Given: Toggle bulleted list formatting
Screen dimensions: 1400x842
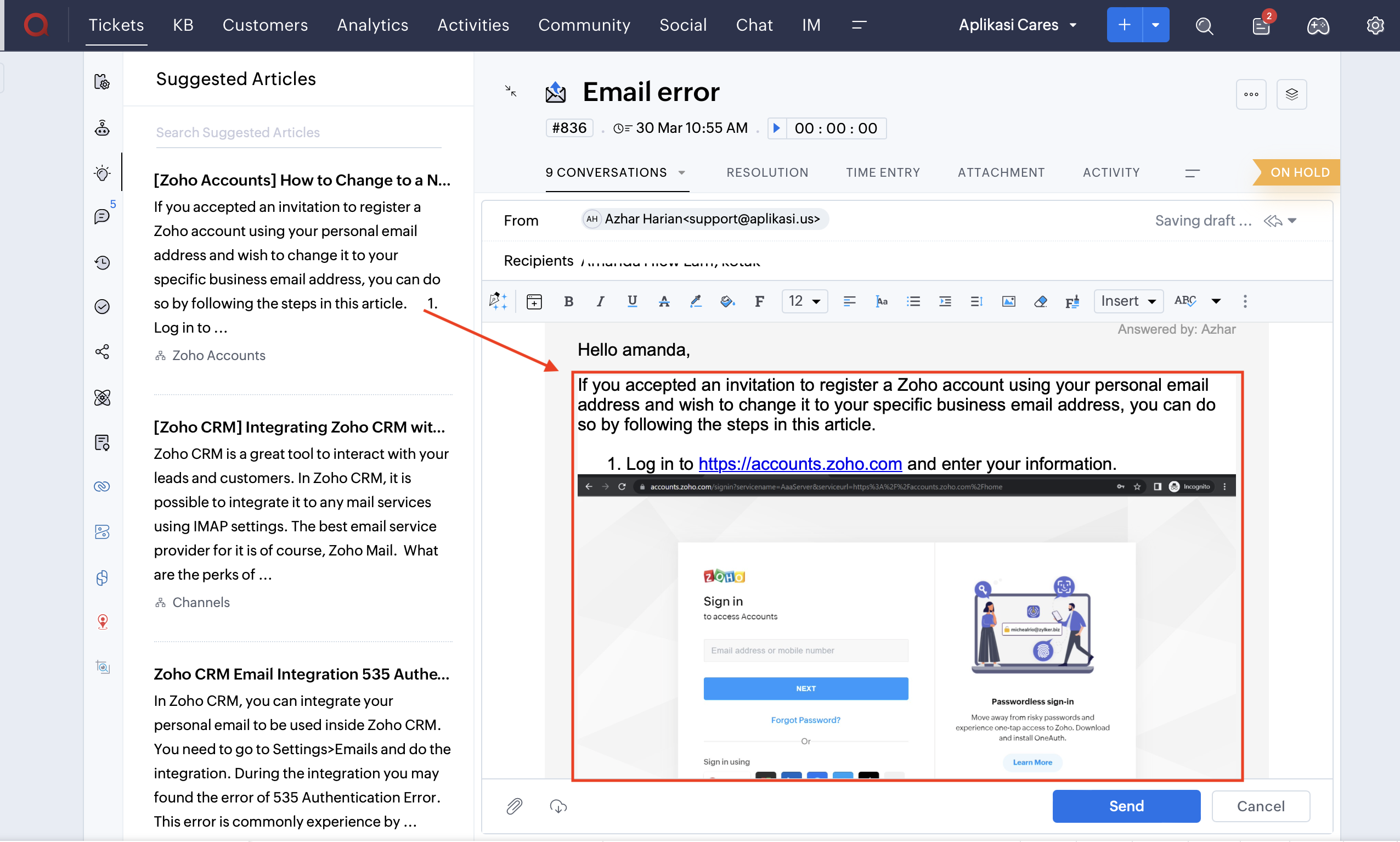Looking at the screenshot, I should (912, 301).
